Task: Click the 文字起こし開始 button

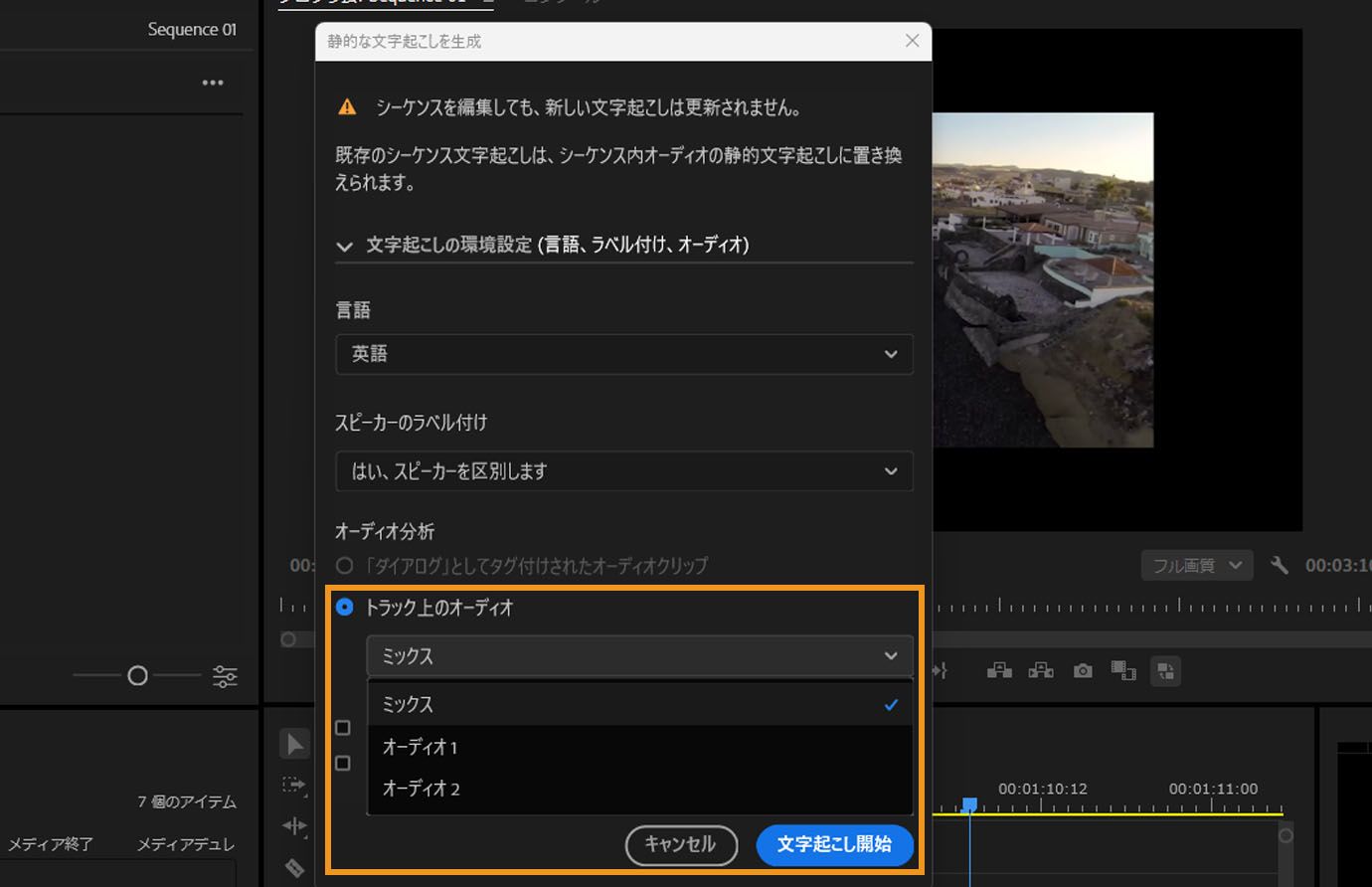Action: coord(835,845)
